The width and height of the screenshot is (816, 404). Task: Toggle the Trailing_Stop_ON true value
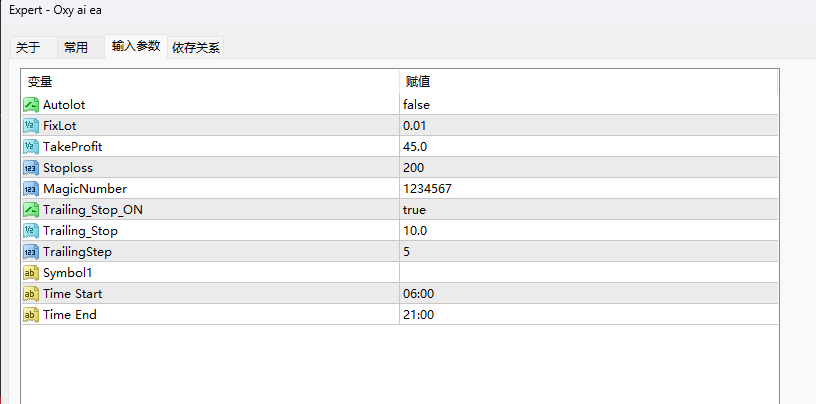pos(415,210)
